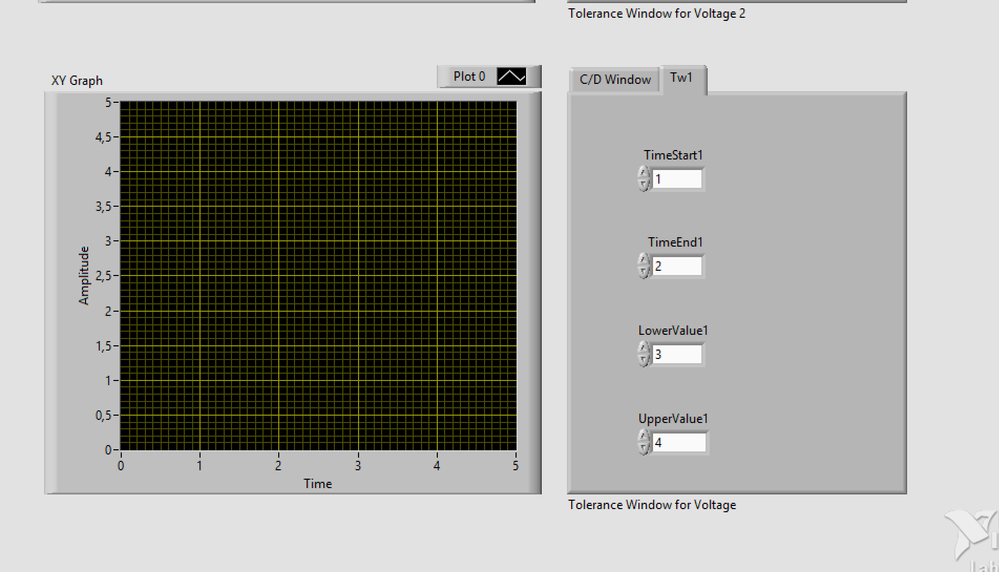The height and width of the screenshot is (572, 999).
Task: Select the TimeEnd1 label
Action: [675, 243]
